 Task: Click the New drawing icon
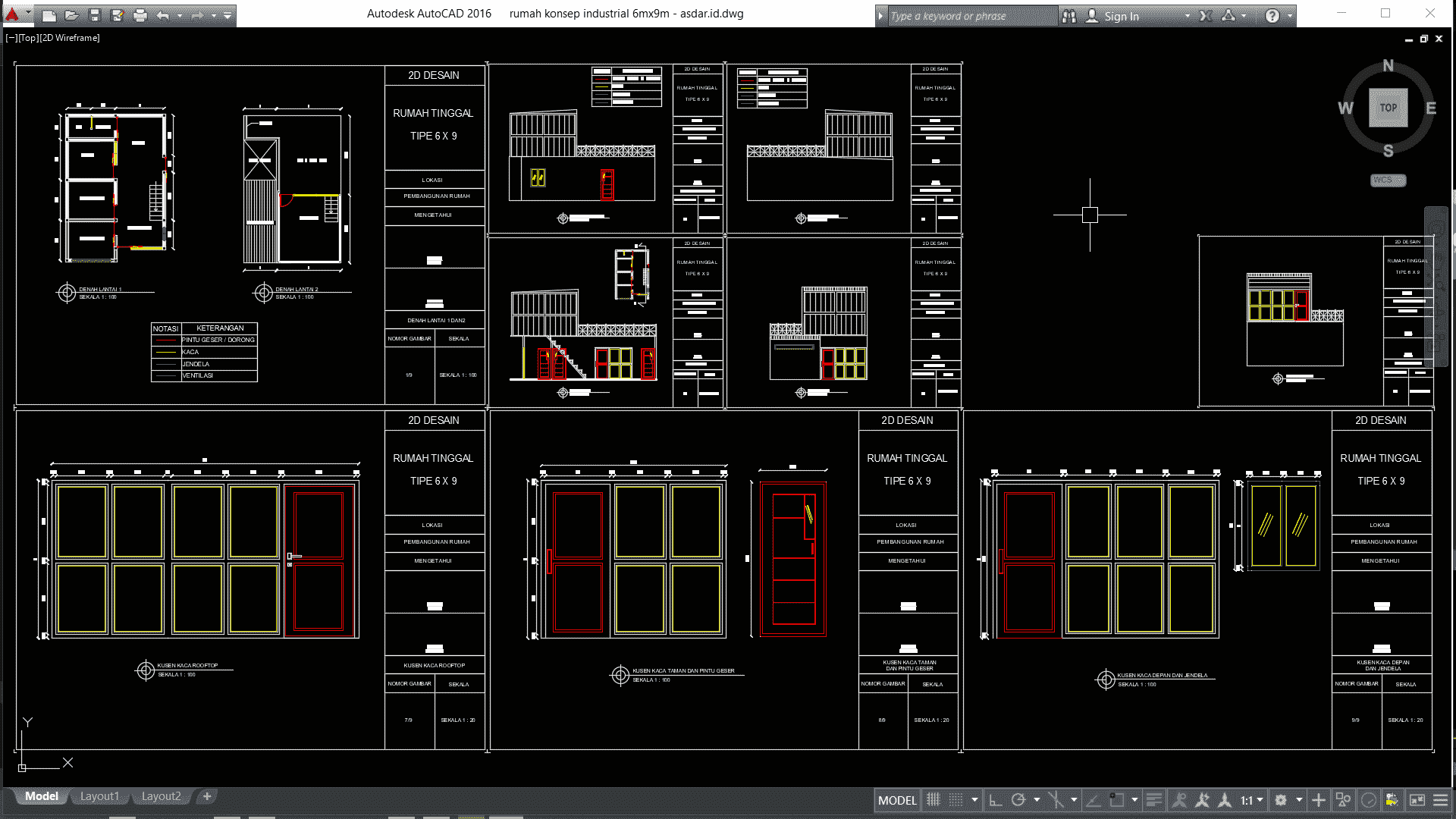pos(49,15)
